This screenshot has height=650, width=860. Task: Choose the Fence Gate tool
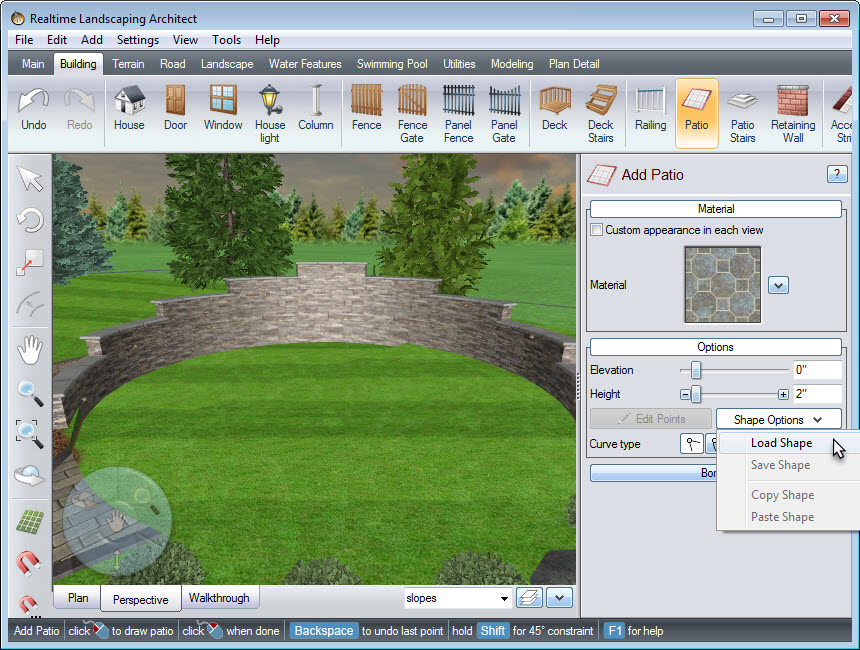click(412, 114)
